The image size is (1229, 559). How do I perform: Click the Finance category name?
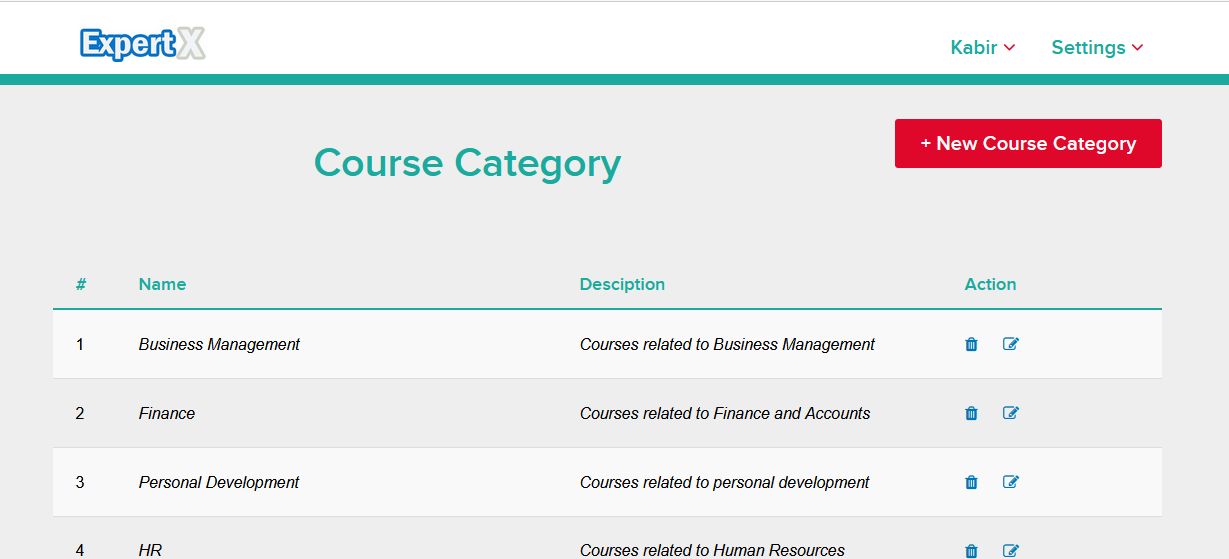167,413
